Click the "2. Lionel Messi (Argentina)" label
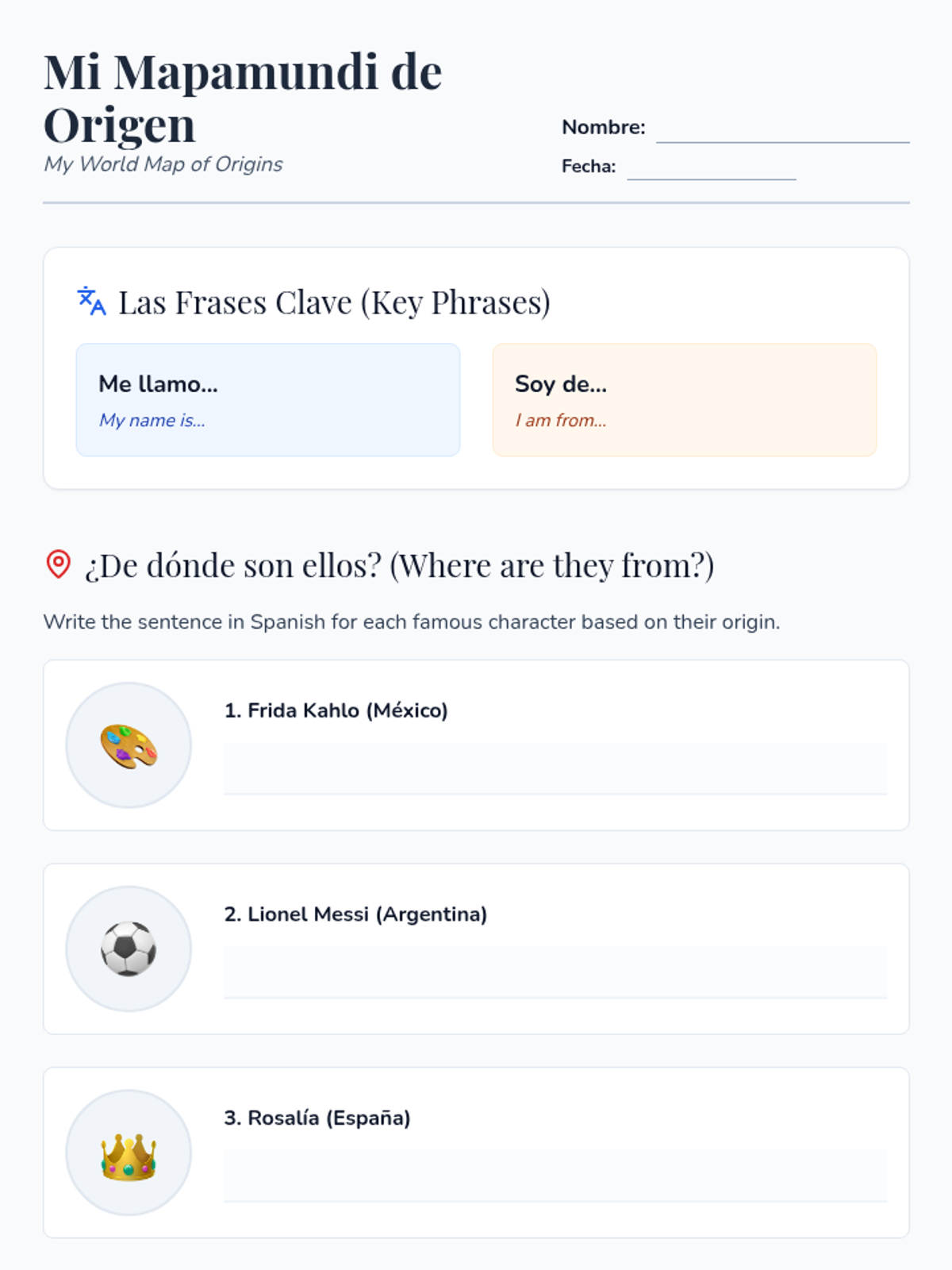The height and width of the screenshot is (1270, 952). pyautogui.click(x=355, y=914)
